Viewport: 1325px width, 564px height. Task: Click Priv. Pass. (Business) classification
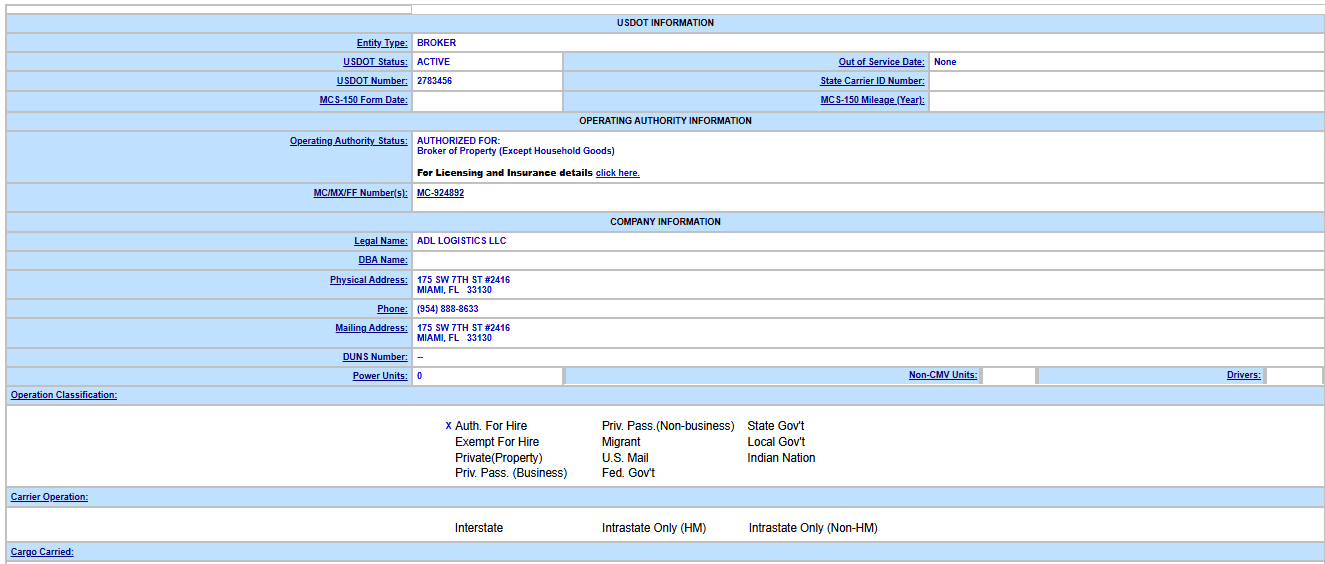tap(511, 473)
